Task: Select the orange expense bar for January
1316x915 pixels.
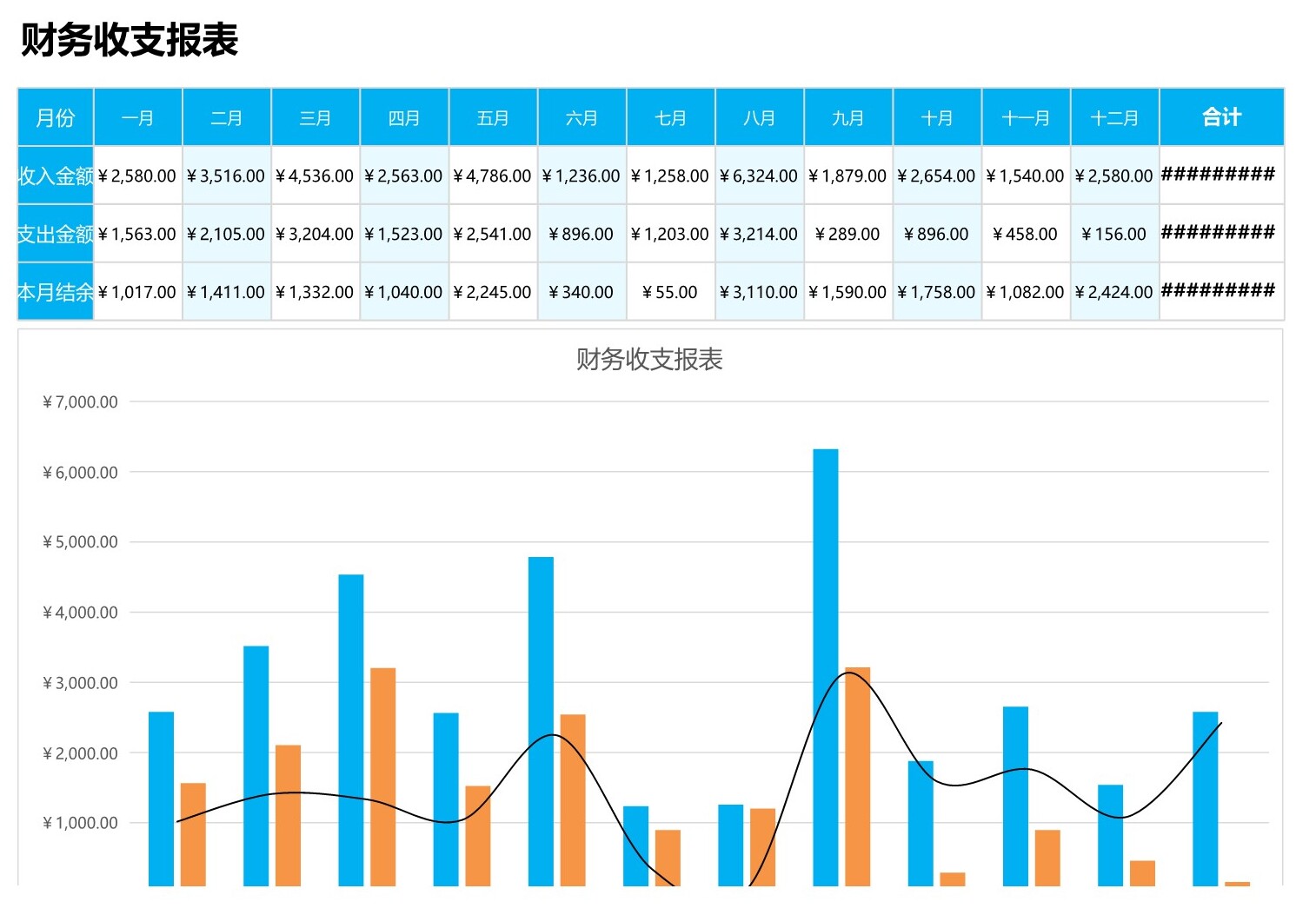Action: [x=193, y=834]
